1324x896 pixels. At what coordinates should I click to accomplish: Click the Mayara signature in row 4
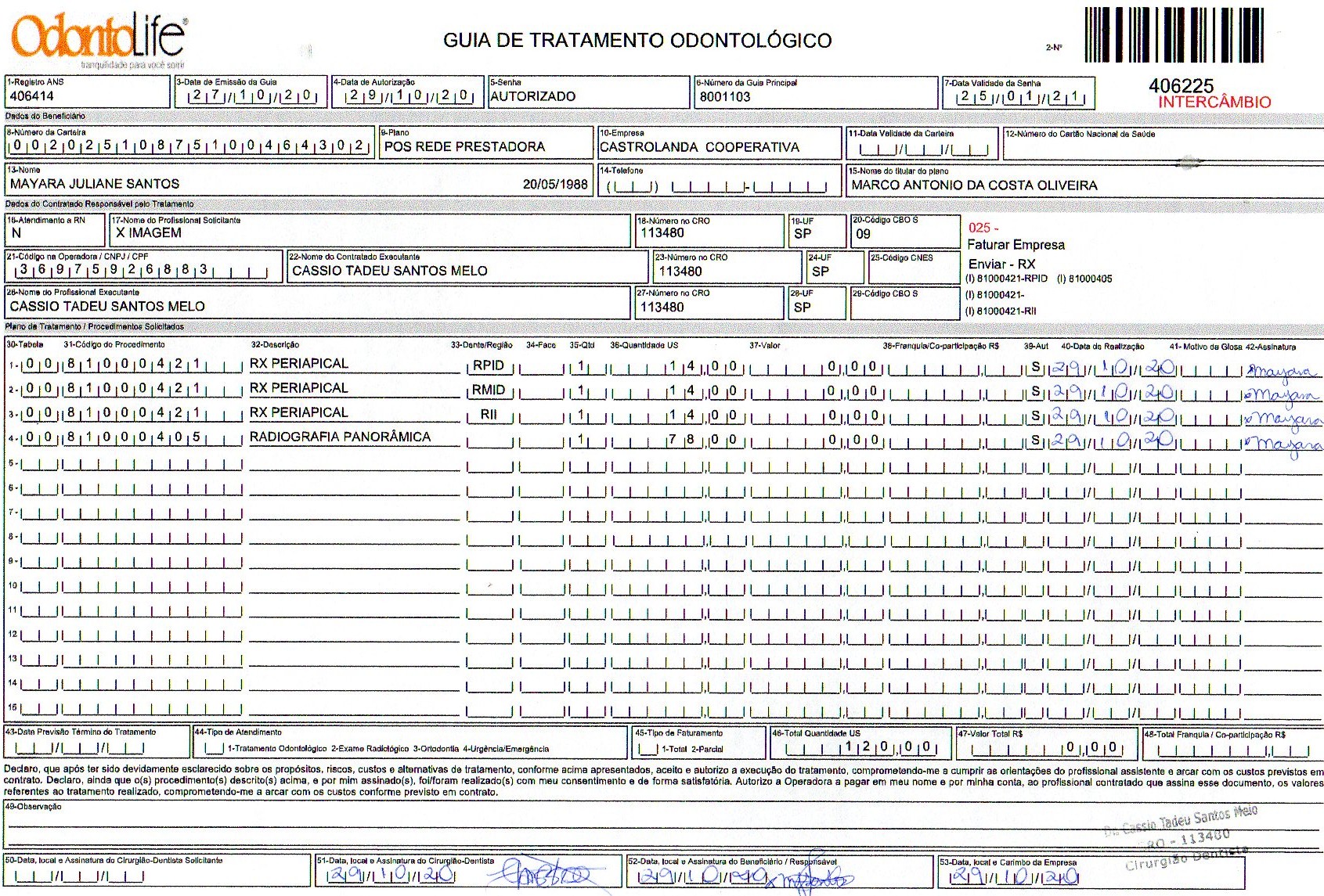pos(1283,445)
